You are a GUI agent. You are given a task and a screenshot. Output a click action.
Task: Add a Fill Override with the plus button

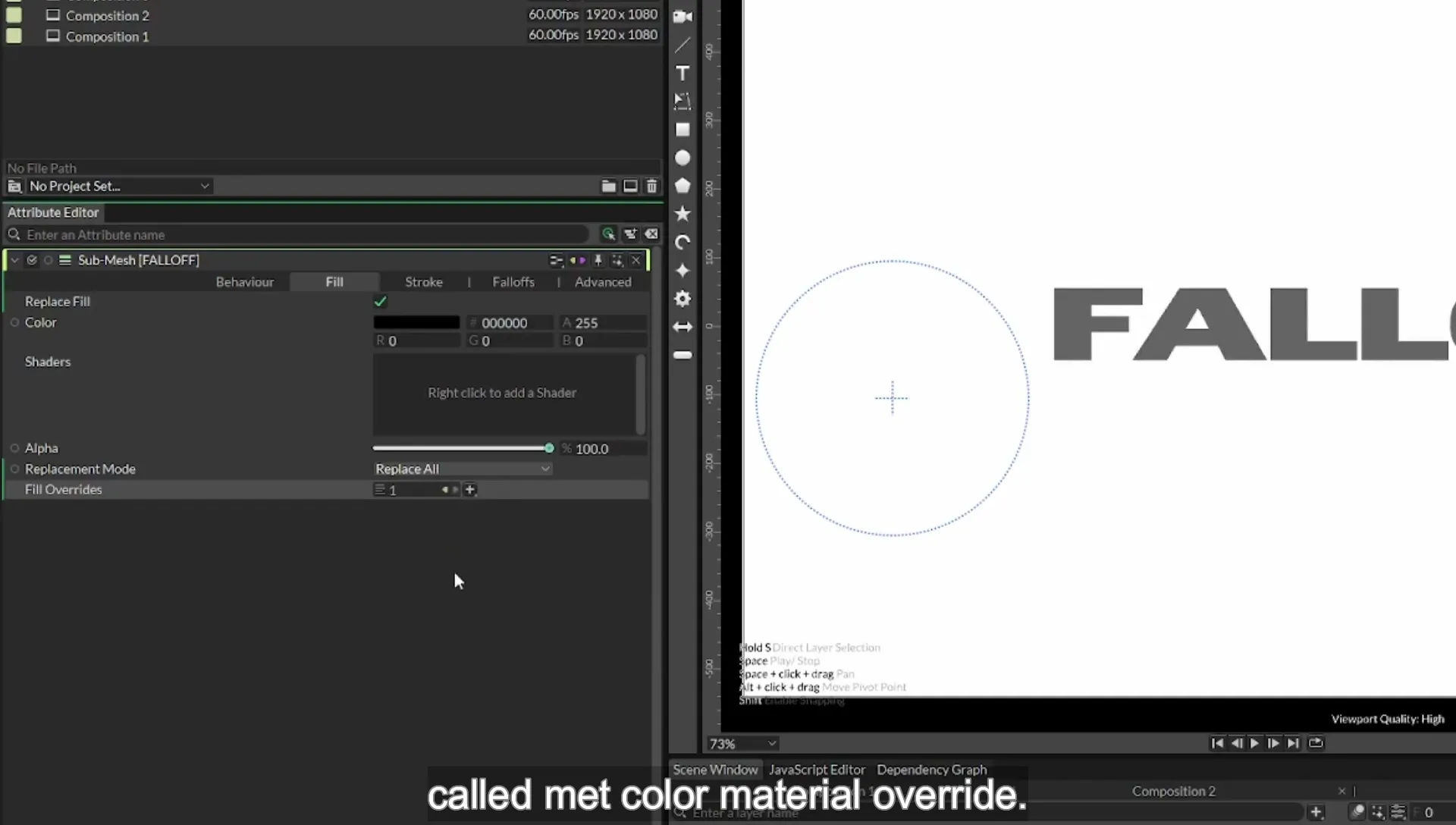pyautogui.click(x=470, y=490)
